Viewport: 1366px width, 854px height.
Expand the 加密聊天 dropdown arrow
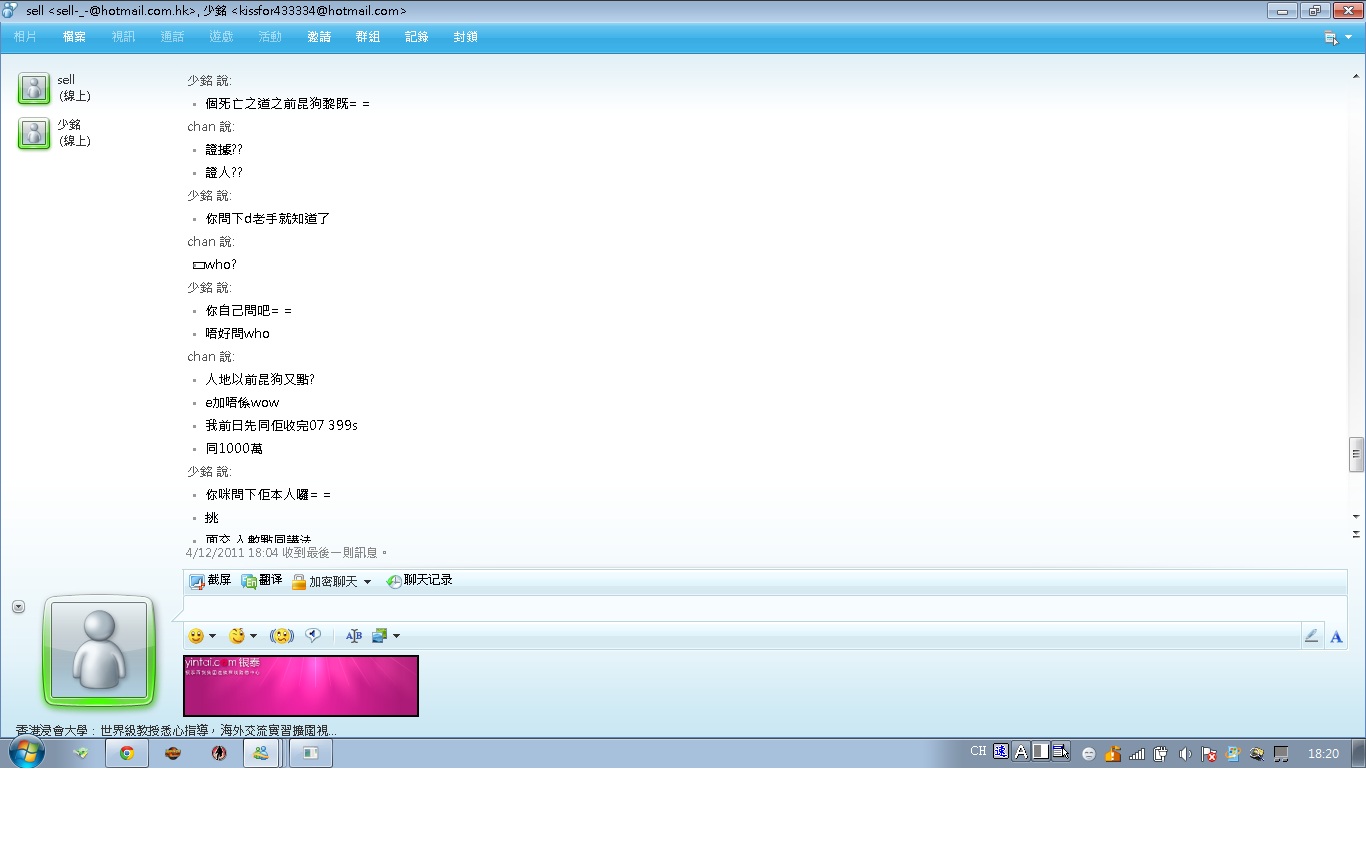click(367, 582)
